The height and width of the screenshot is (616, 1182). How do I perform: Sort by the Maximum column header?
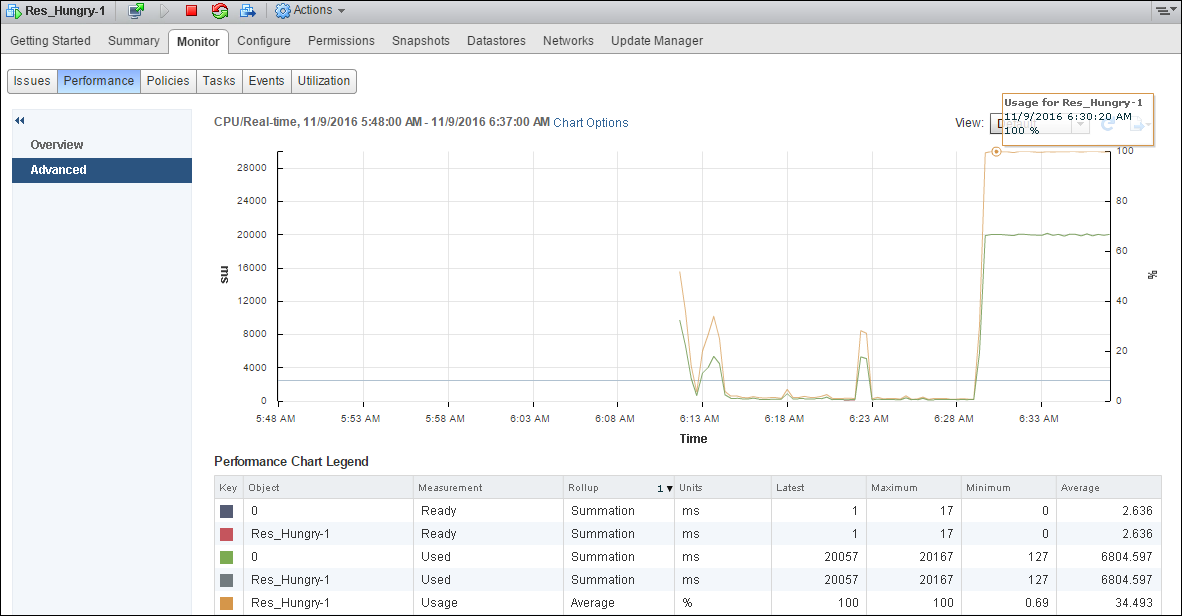(913, 488)
